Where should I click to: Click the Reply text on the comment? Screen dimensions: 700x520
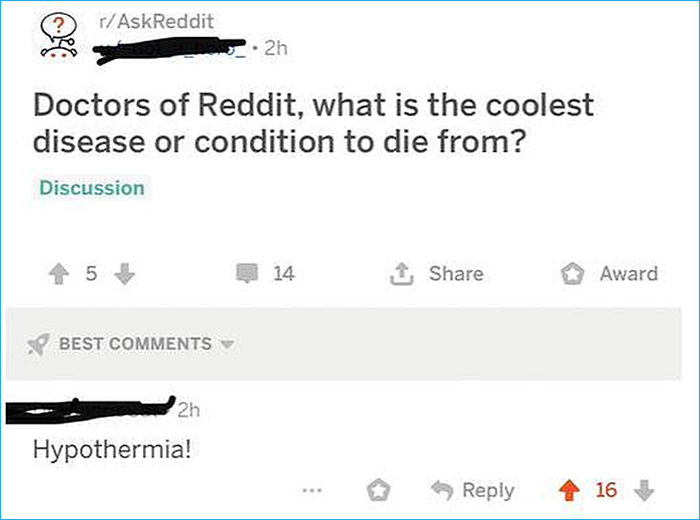[488, 490]
